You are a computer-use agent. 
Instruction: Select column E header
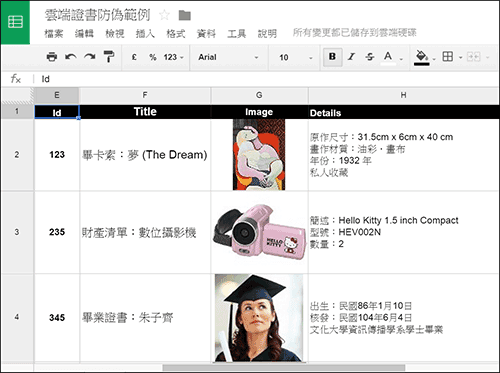point(57,95)
